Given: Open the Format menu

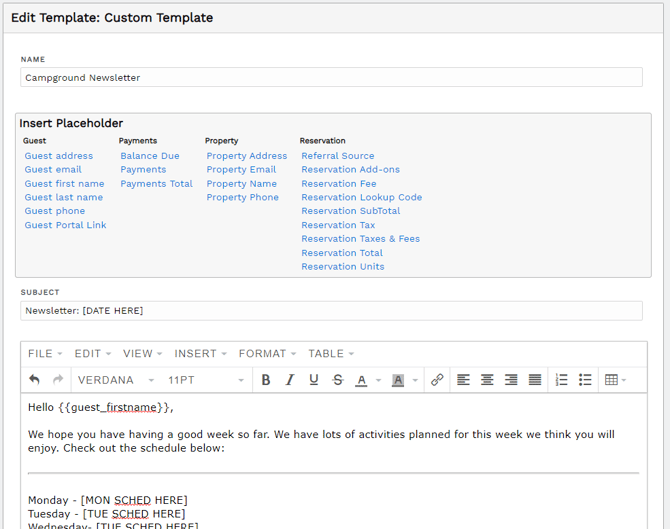Looking at the screenshot, I should 267,353.
